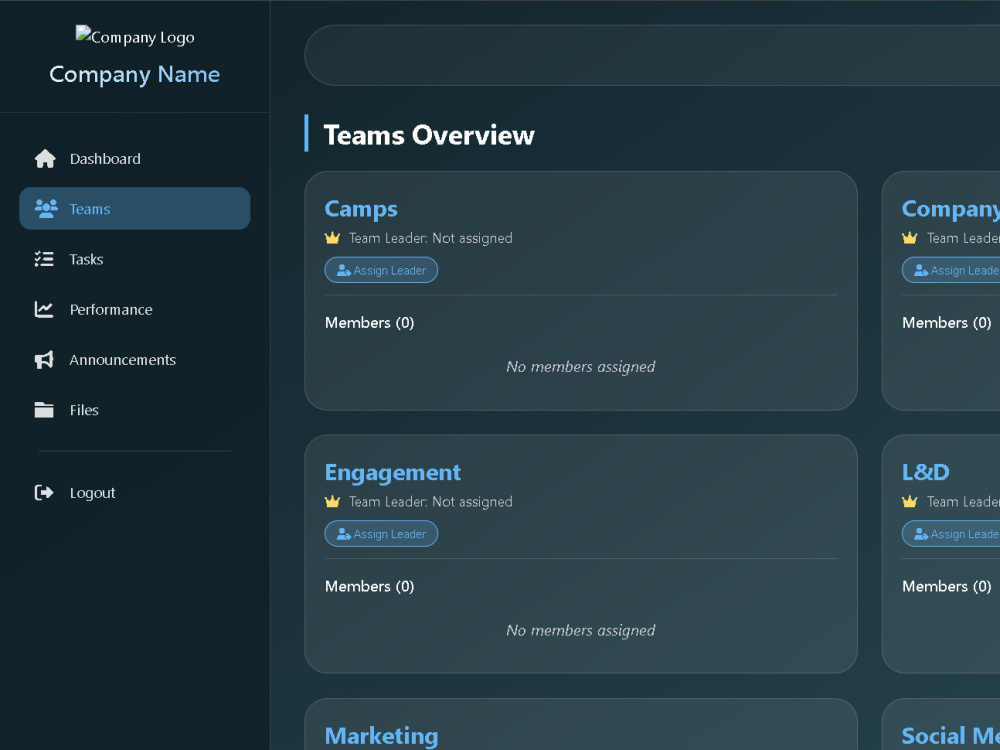Click the Logout exit icon
Viewport: 1000px width, 750px height.
pyautogui.click(x=44, y=492)
